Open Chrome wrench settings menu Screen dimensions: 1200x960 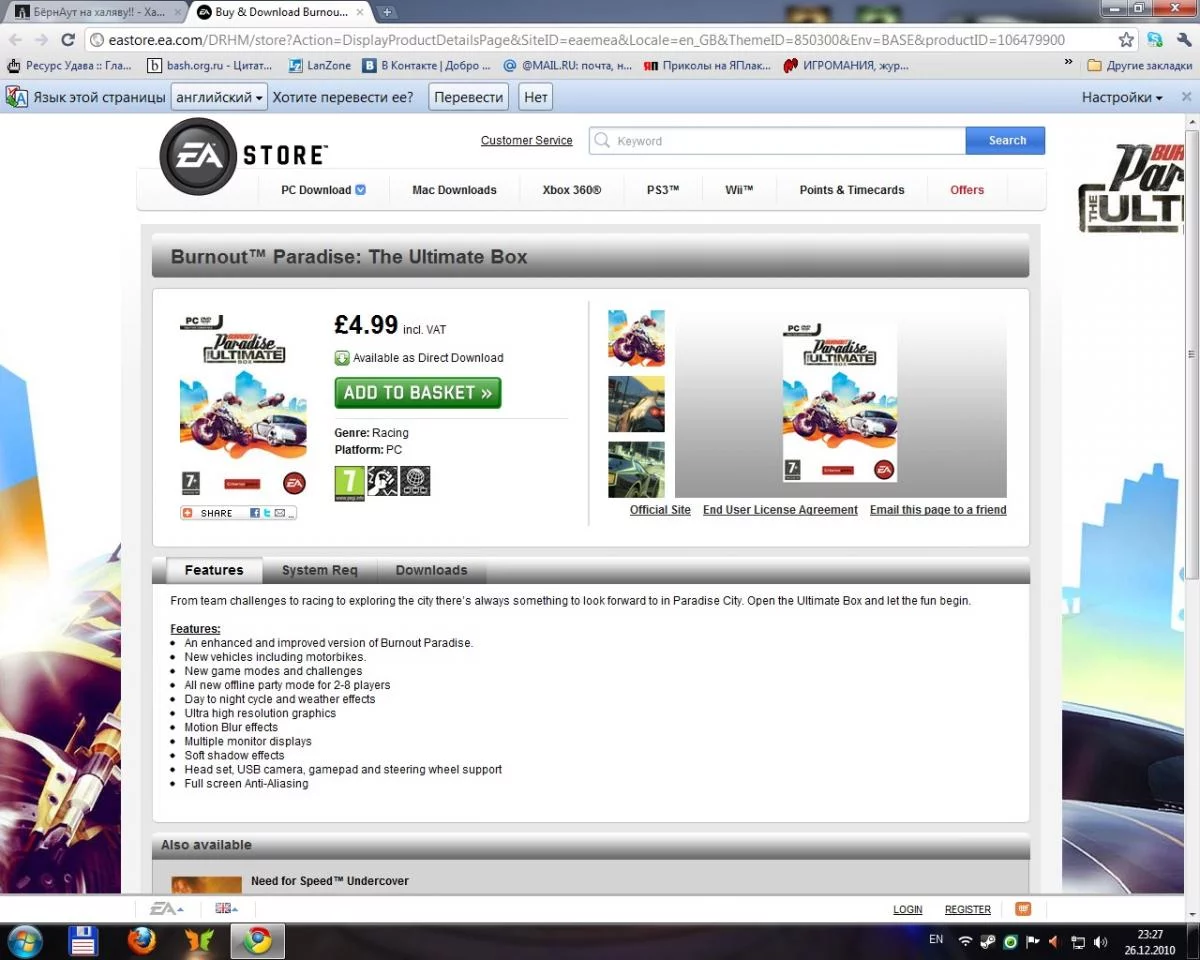(x=1184, y=40)
